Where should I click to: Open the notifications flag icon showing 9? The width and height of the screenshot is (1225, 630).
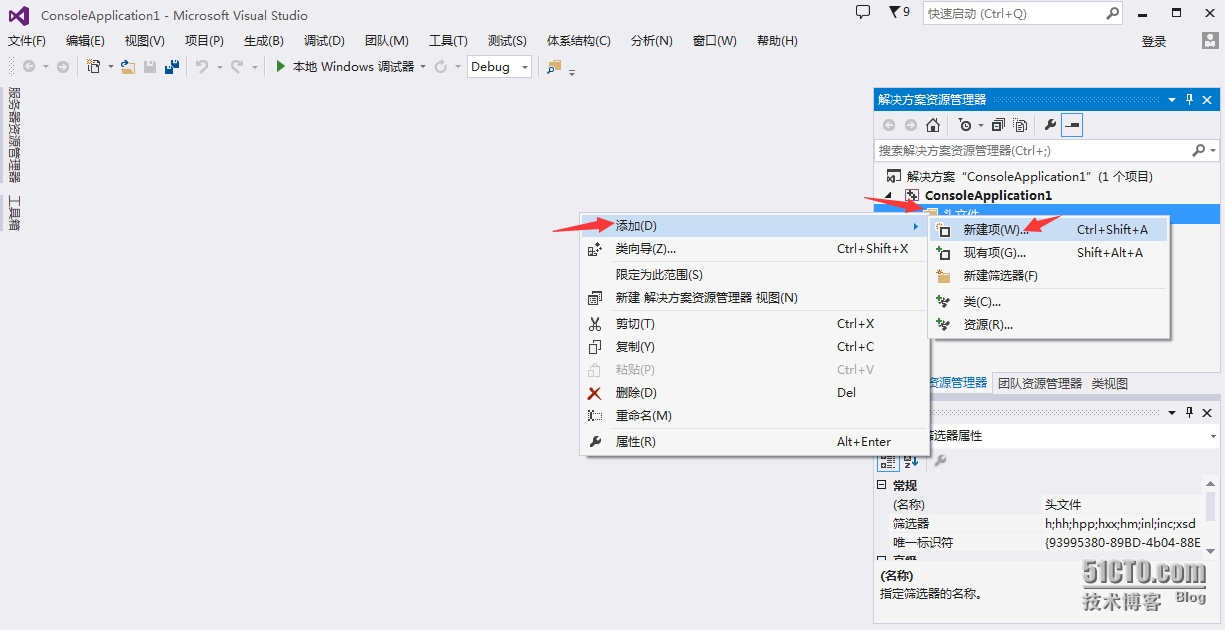899,13
